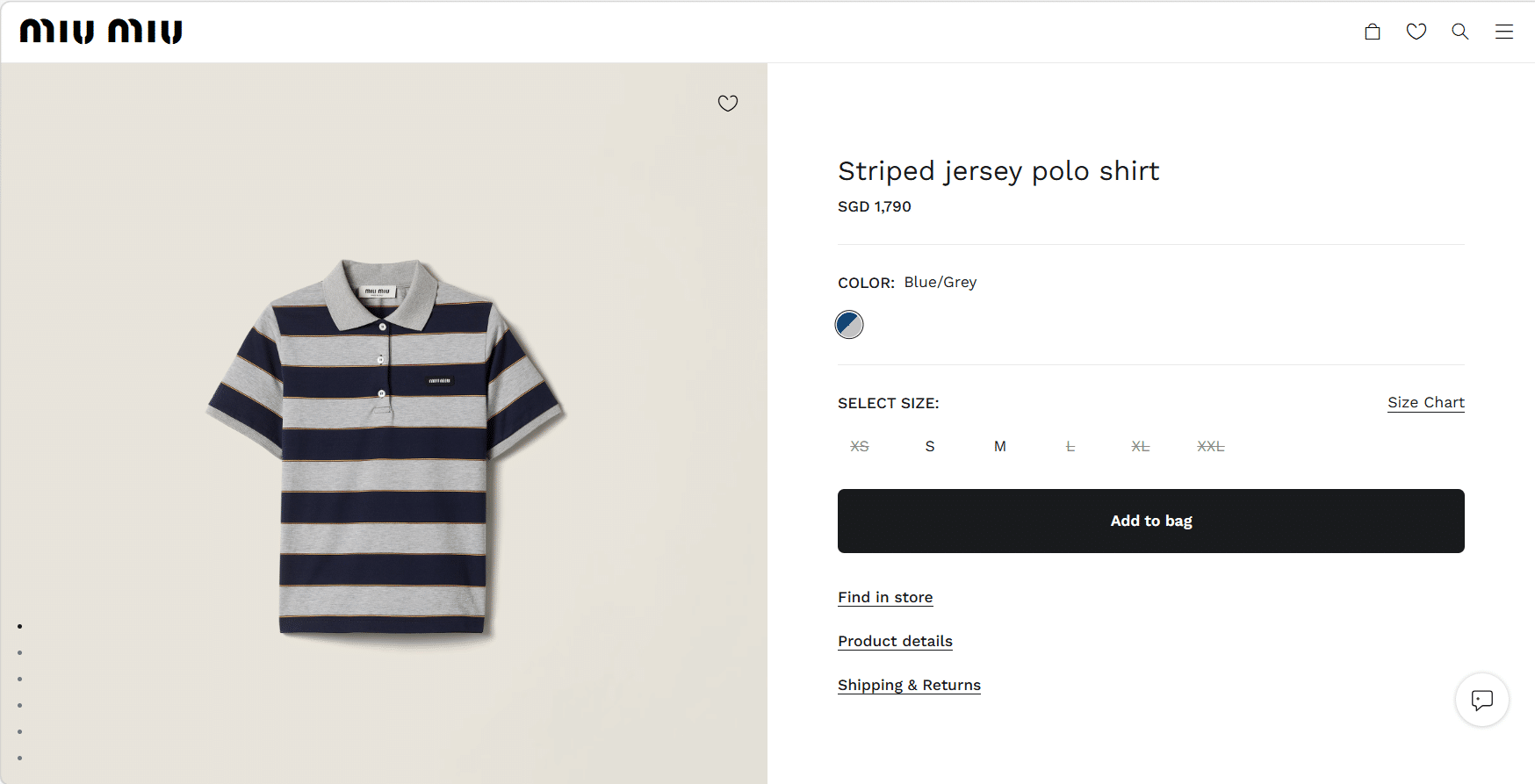The height and width of the screenshot is (784, 1535).
Task: Select size M
Action: click(1000, 446)
